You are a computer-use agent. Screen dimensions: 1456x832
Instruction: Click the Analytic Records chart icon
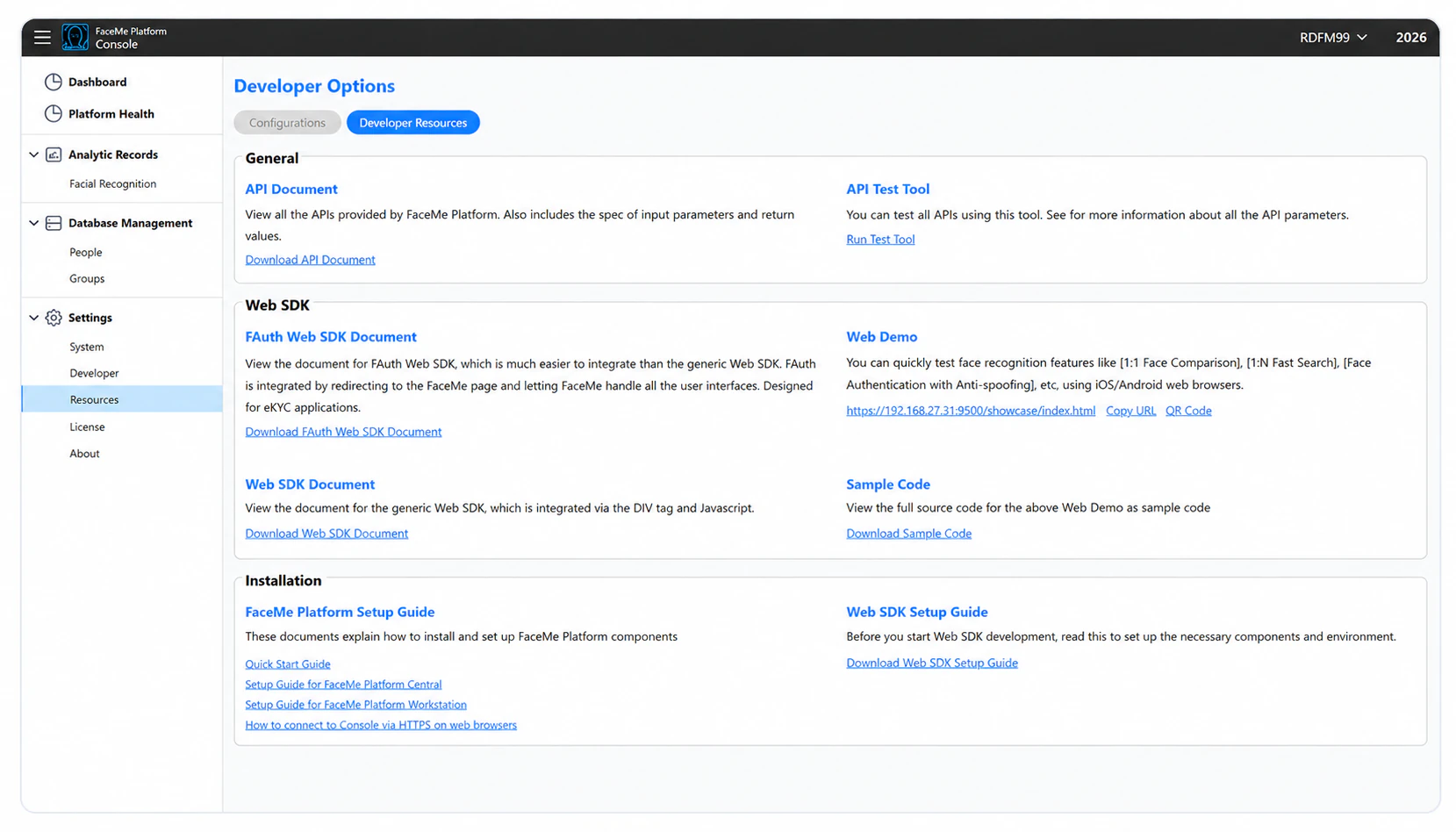pyautogui.click(x=54, y=154)
